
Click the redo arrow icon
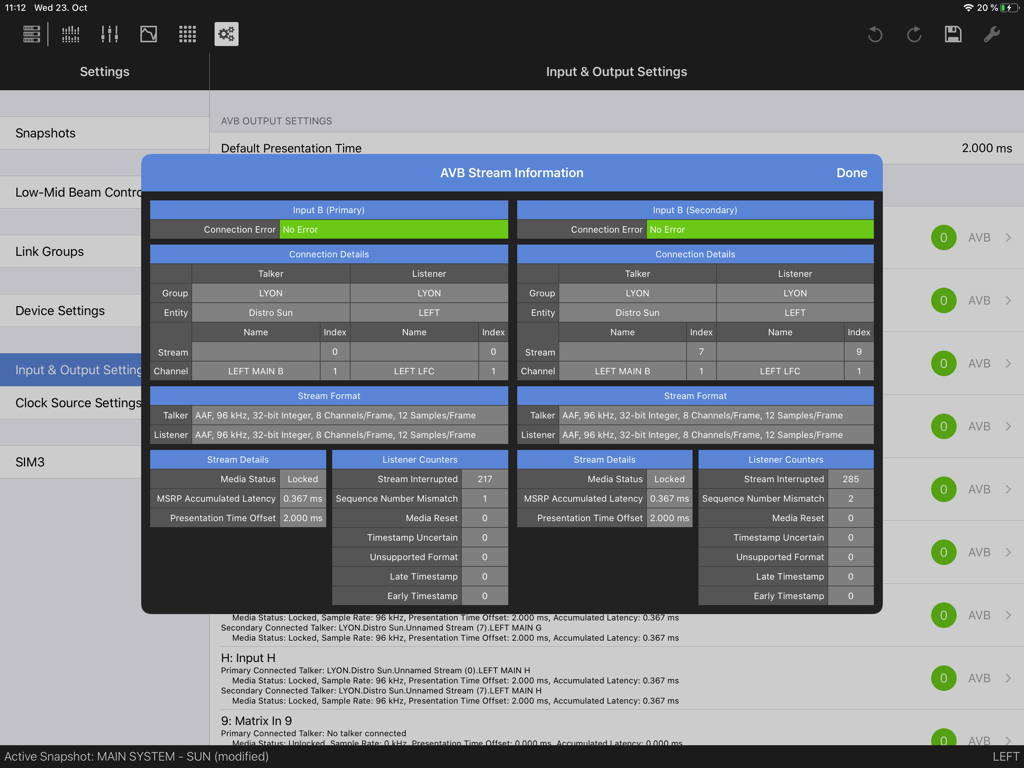pos(914,33)
